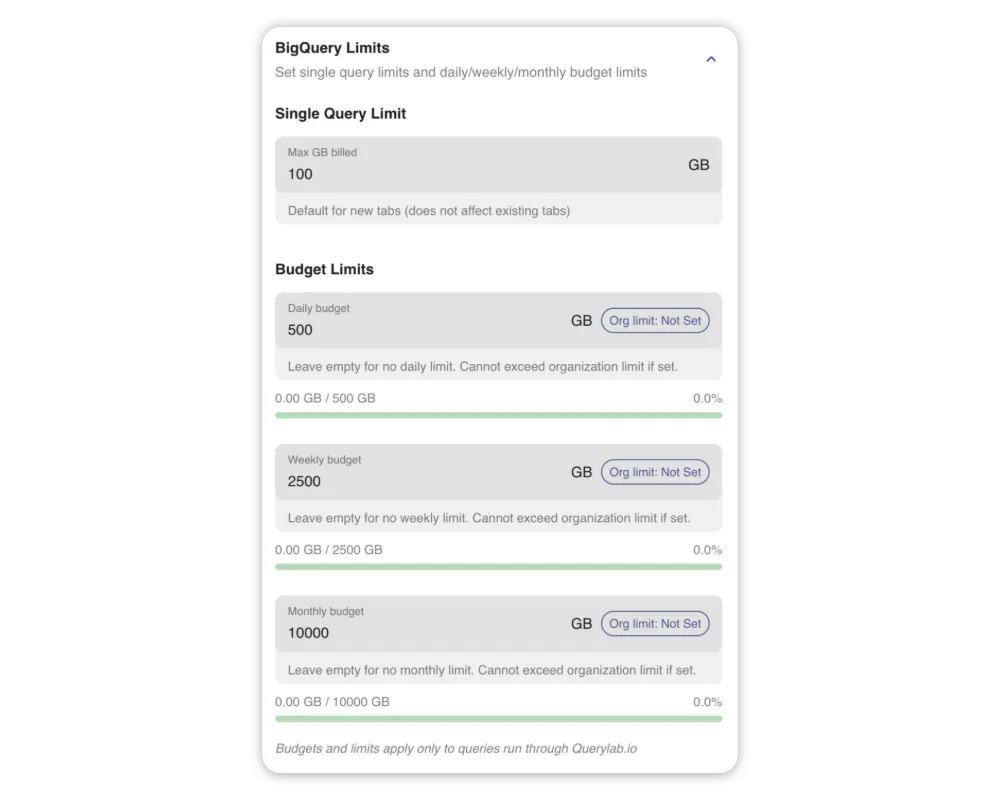Click the 0.00 GB / 500 GB usage text
The width and height of the screenshot is (1000, 800).
325,398
